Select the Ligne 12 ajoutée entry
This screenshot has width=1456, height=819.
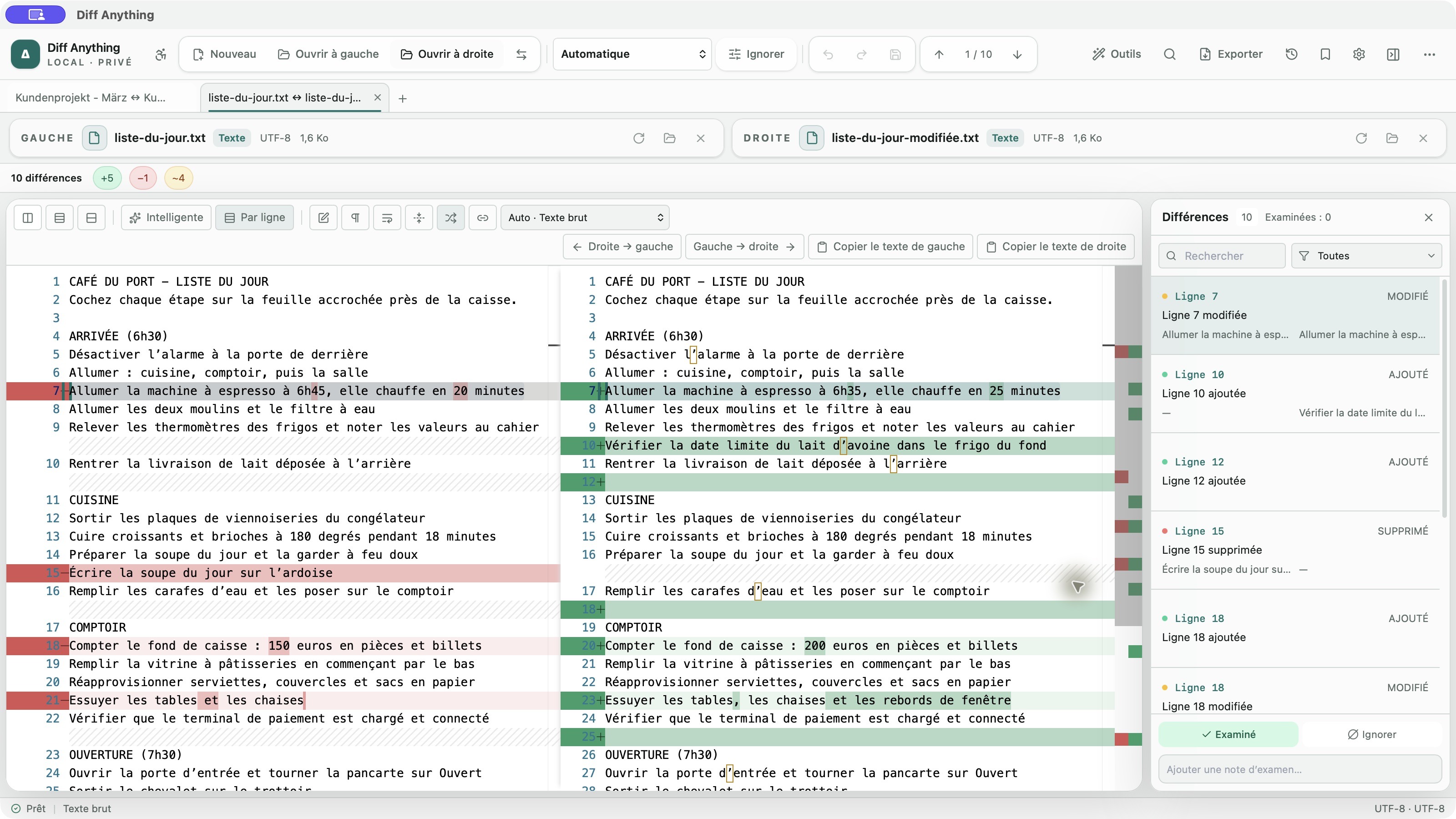(1295, 472)
